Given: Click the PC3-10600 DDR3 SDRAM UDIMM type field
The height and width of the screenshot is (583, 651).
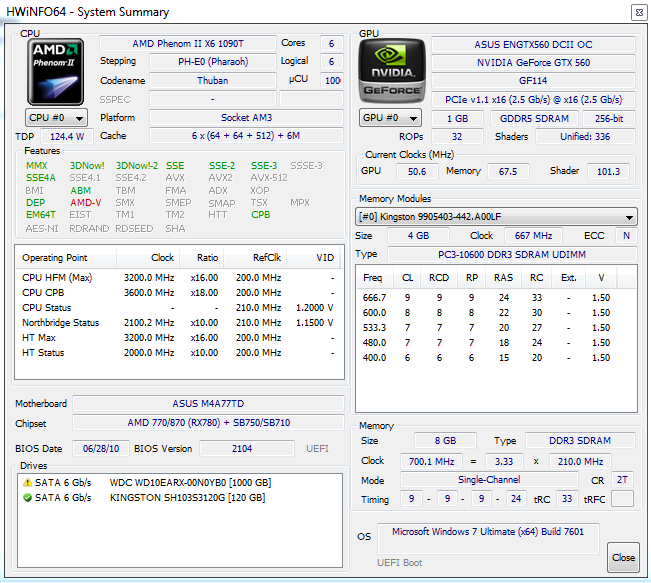Looking at the screenshot, I should pos(512,254).
